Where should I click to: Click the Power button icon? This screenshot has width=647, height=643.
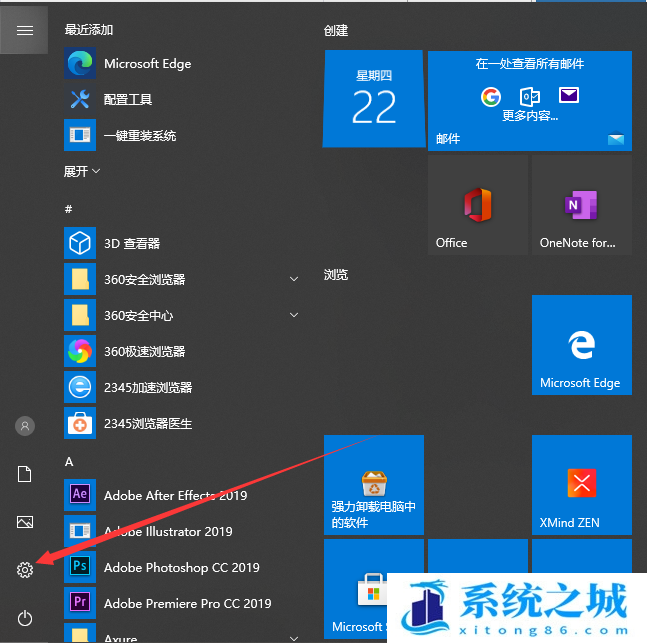[25, 618]
